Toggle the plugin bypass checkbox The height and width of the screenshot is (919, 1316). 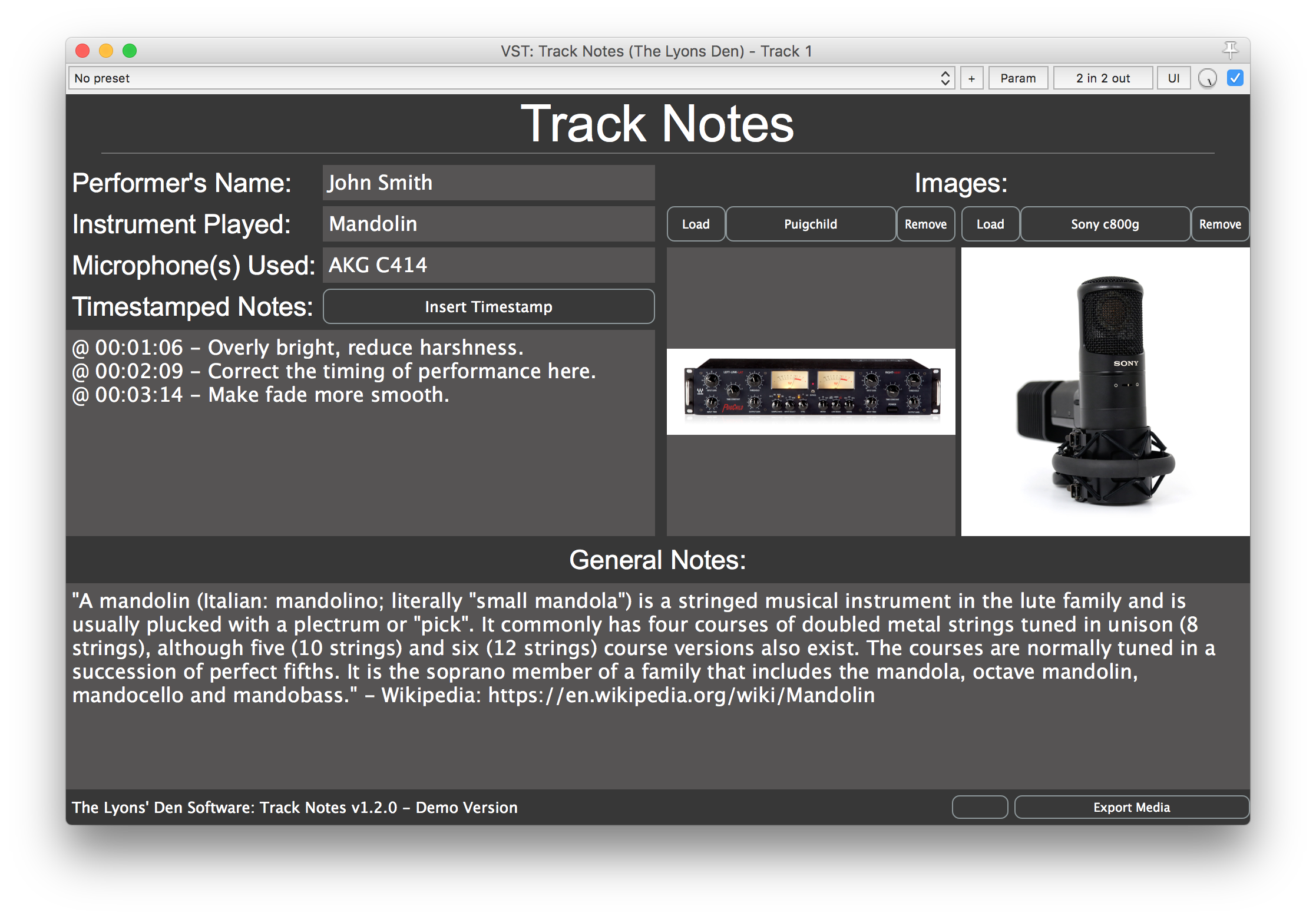click(1235, 78)
